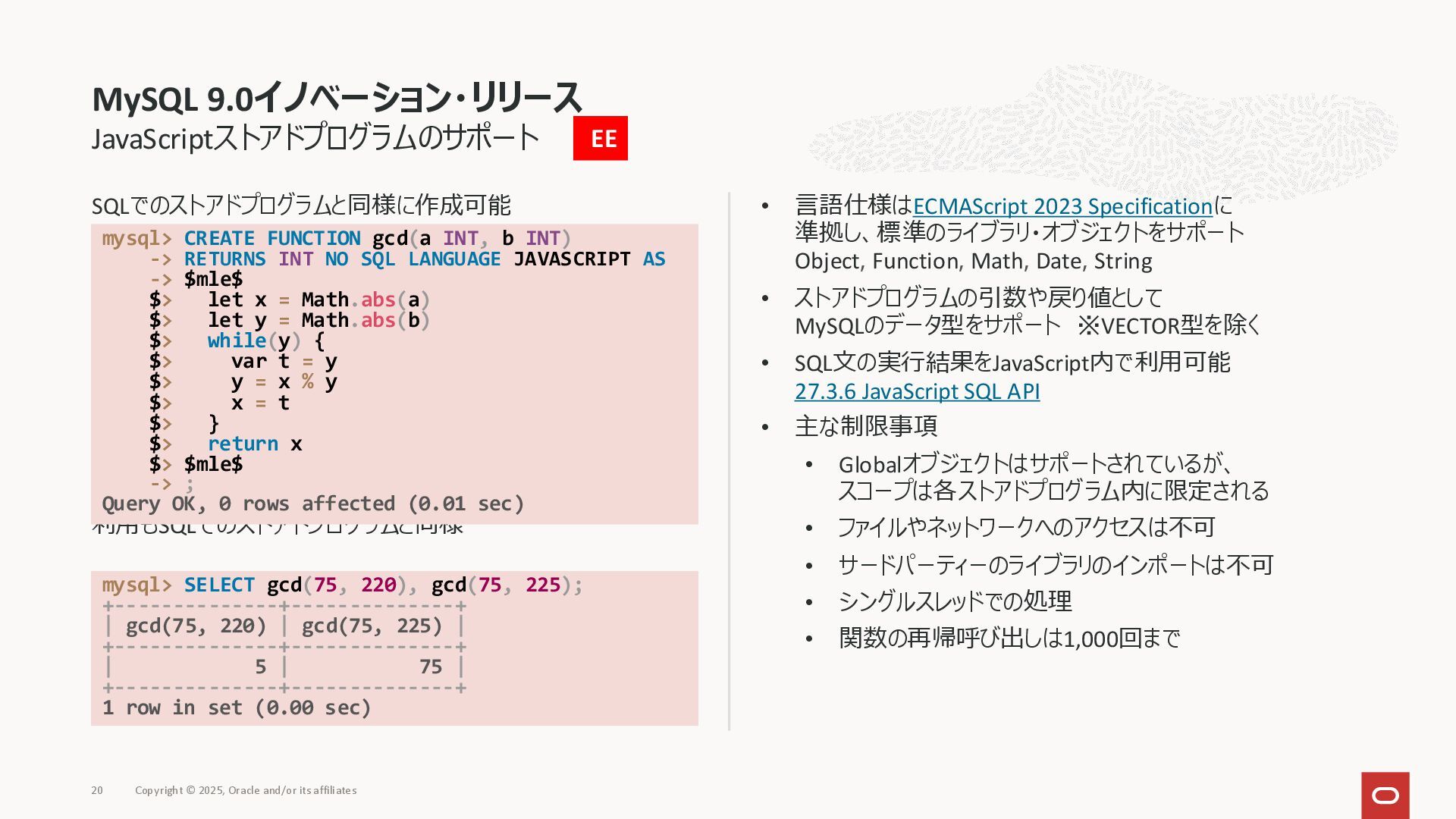The height and width of the screenshot is (819, 1456).
Task: Click the return x code line
Action: (x=254, y=444)
